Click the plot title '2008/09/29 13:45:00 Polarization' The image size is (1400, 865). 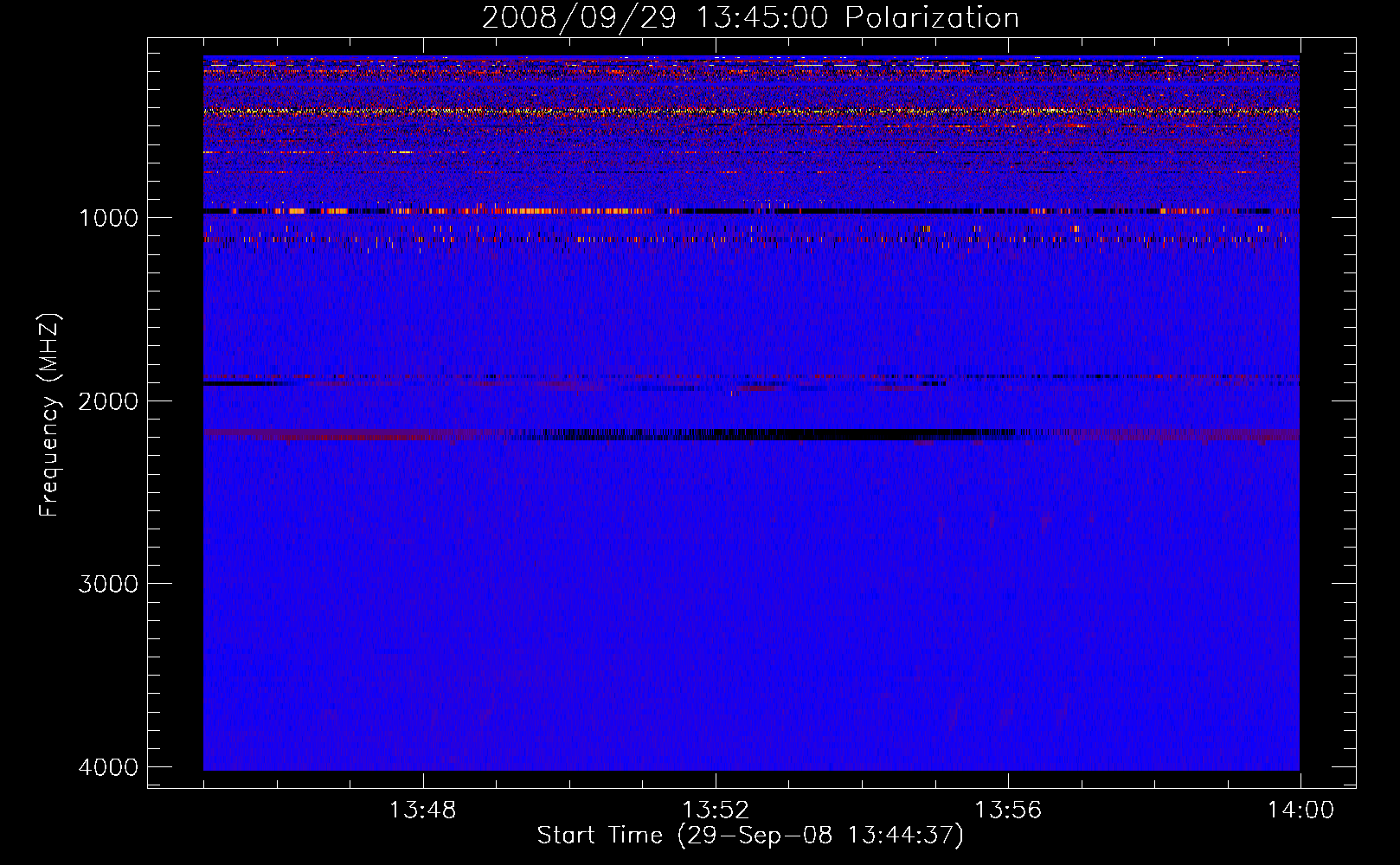point(750,17)
